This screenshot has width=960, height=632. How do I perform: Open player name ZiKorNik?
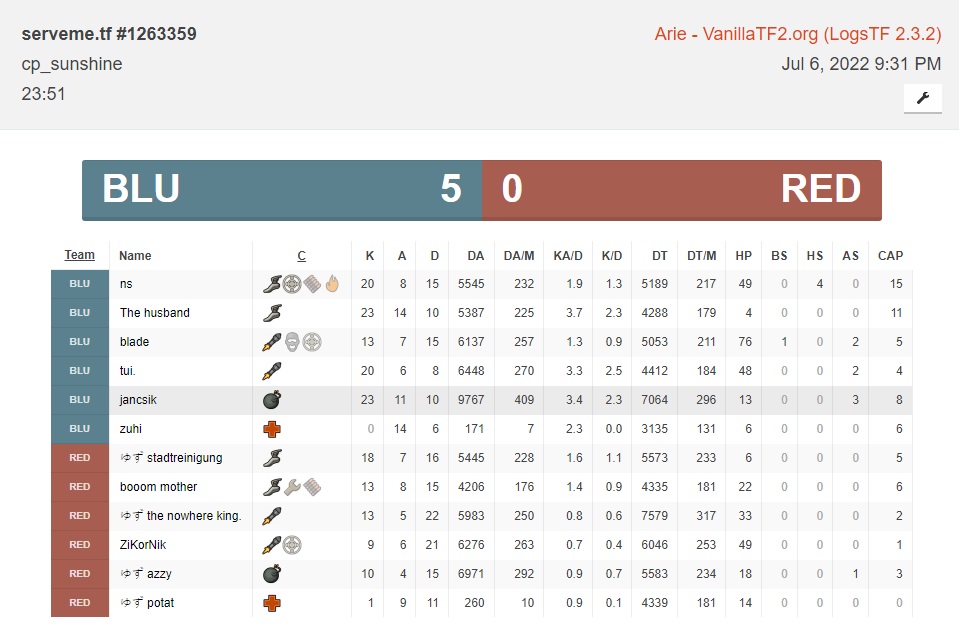click(x=144, y=545)
